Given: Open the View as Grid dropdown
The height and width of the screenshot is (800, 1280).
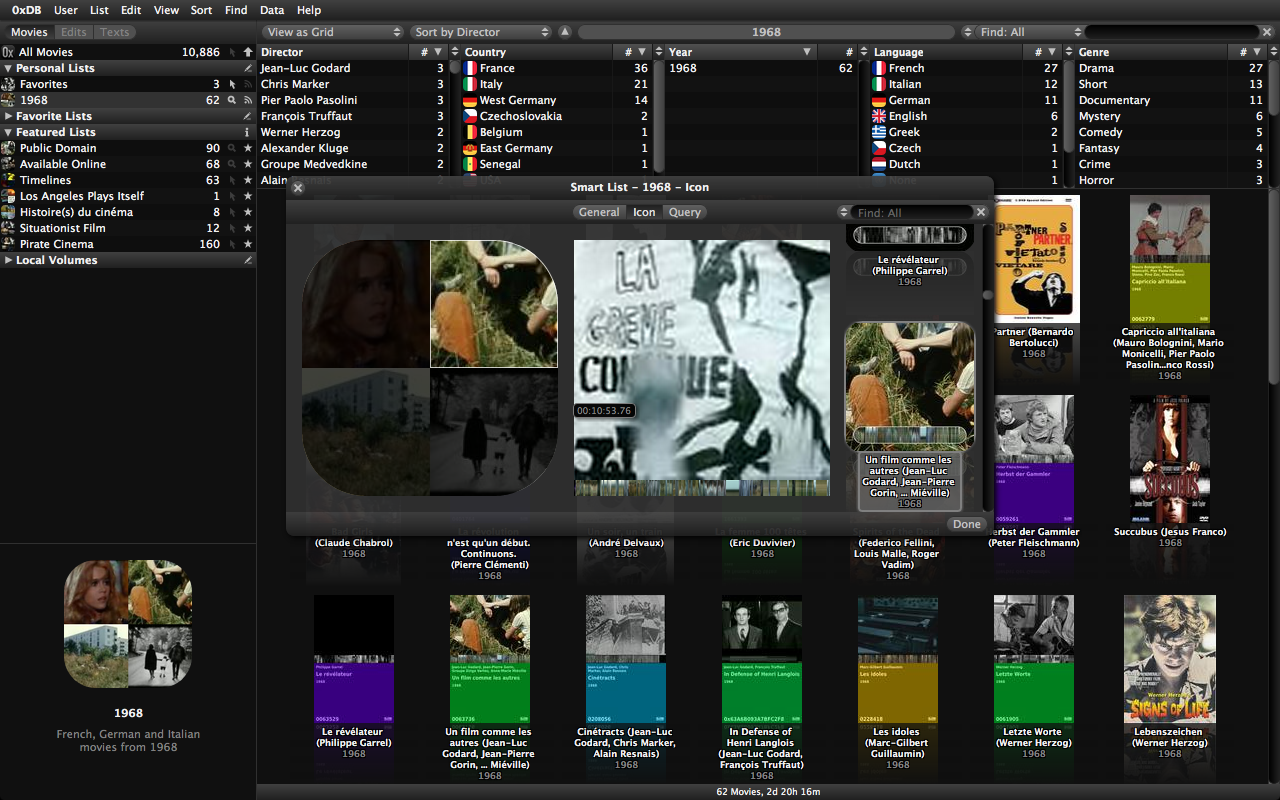Looking at the screenshot, I should [x=333, y=32].
